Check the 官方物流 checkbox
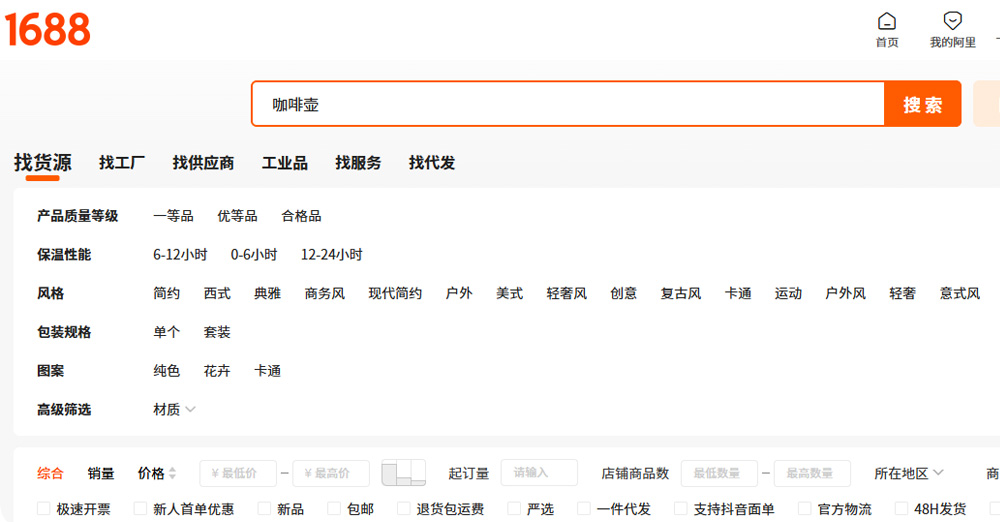The image size is (1000, 522). pos(805,509)
